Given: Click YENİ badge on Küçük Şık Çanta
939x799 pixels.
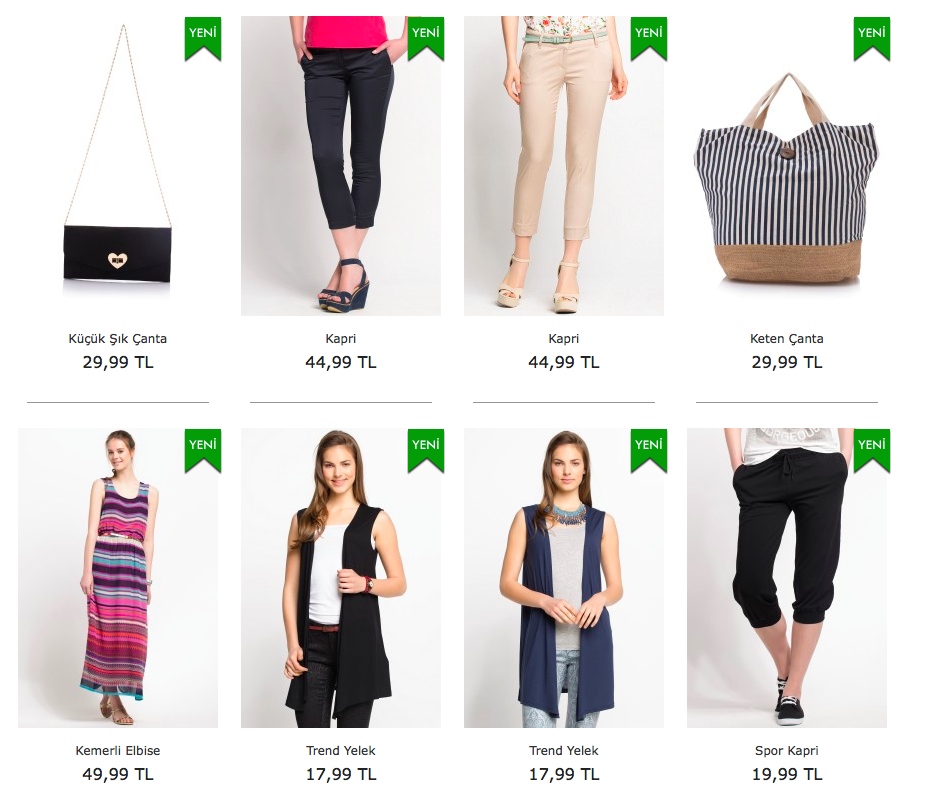Looking at the screenshot, I should point(203,39).
